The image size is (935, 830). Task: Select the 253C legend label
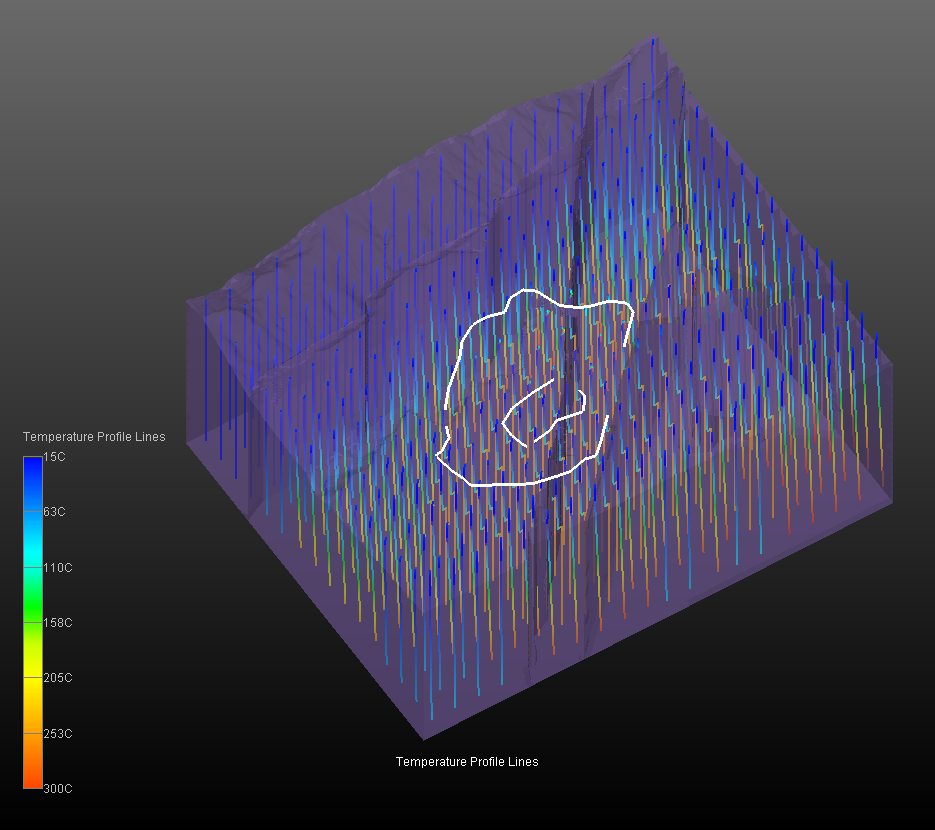57,734
